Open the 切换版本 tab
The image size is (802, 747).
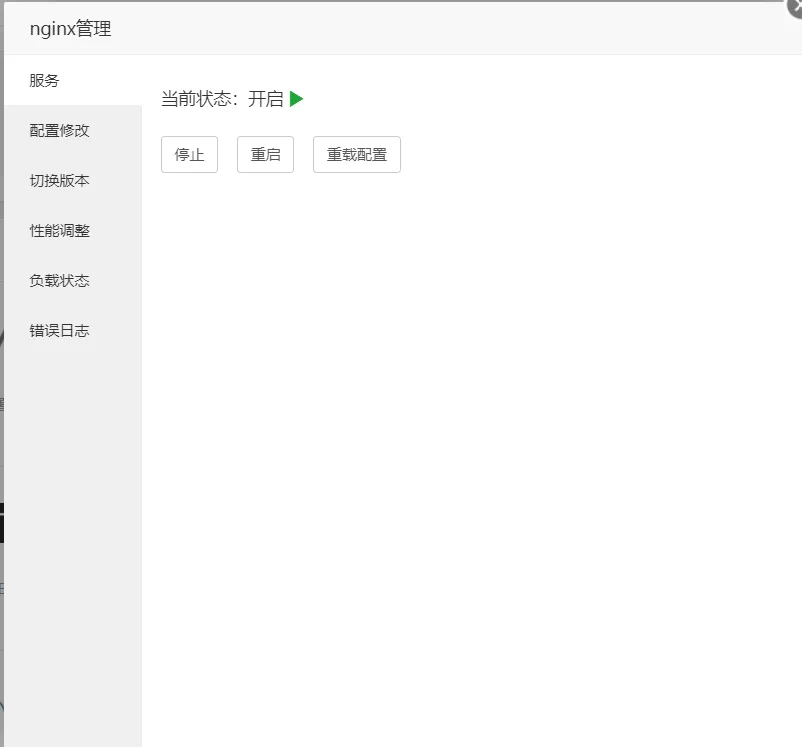(73, 181)
